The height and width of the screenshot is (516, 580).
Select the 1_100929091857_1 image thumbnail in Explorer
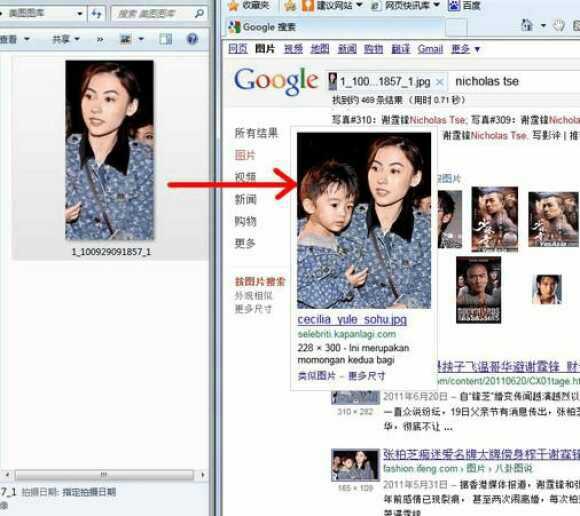109,151
